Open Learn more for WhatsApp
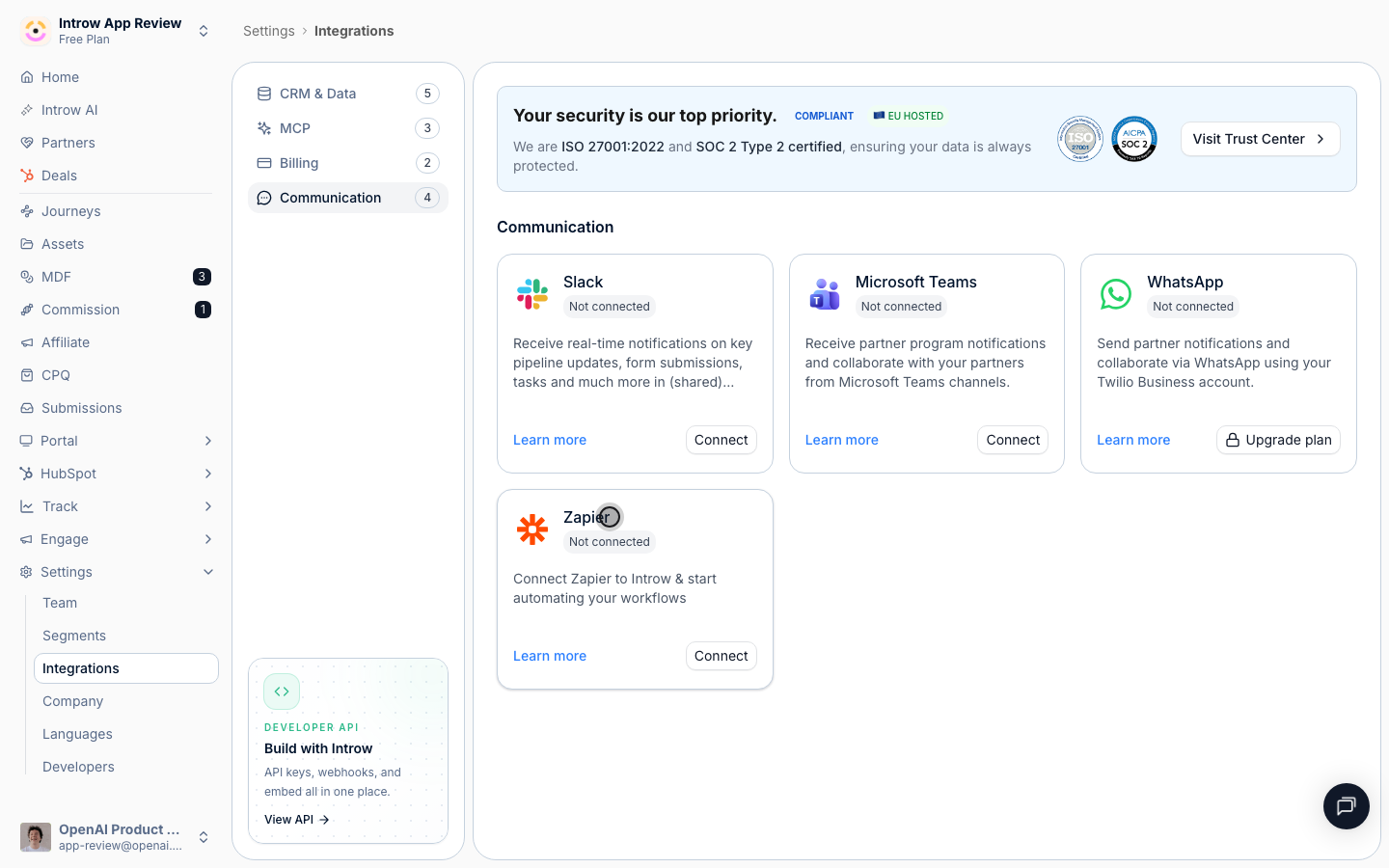The width and height of the screenshot is (1389, 868). tap(1133, 440)
